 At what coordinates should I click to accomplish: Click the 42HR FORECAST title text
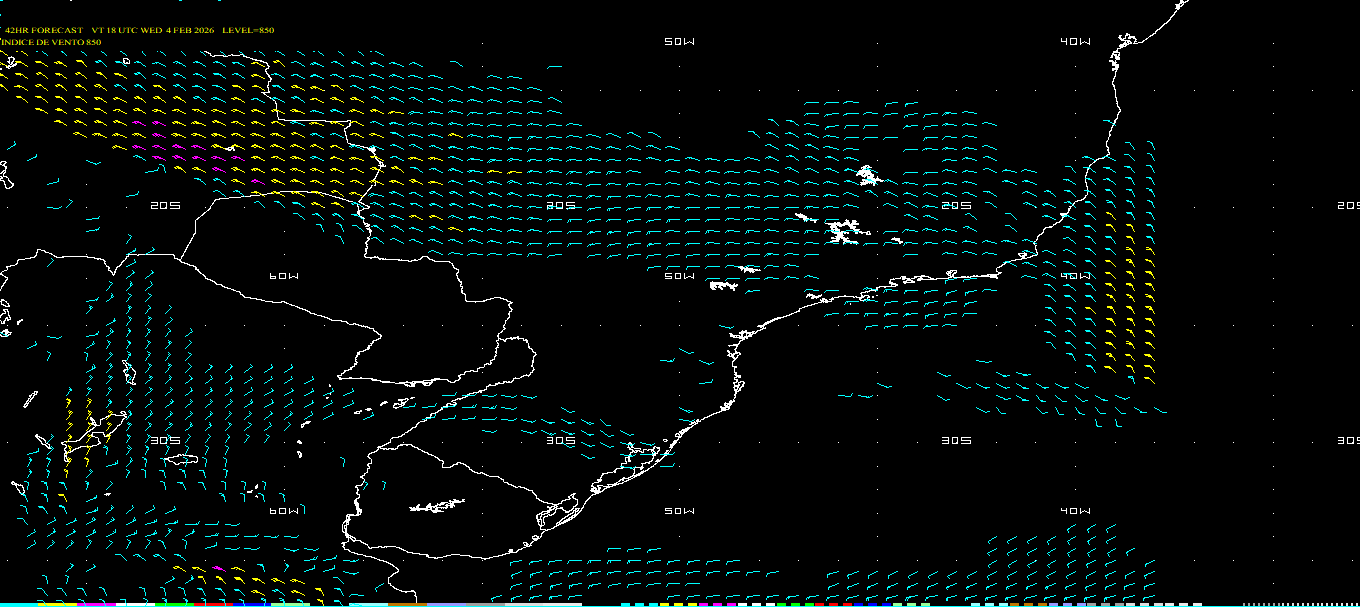tap(44, 30)
